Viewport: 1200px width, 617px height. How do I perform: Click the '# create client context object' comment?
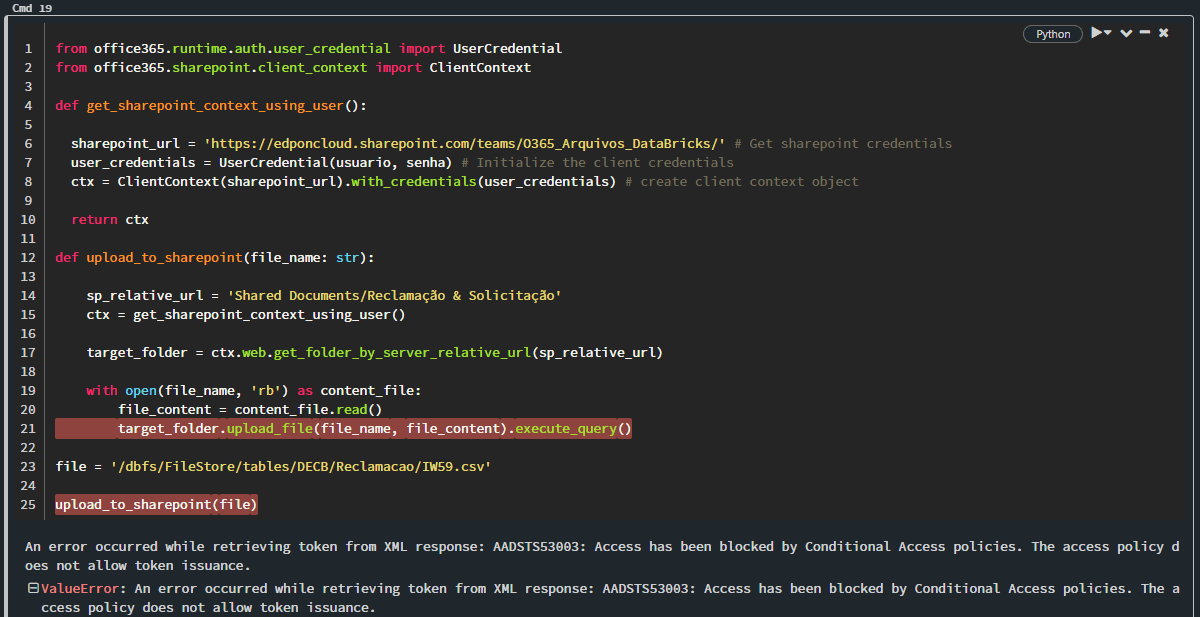tap(741, 181)
